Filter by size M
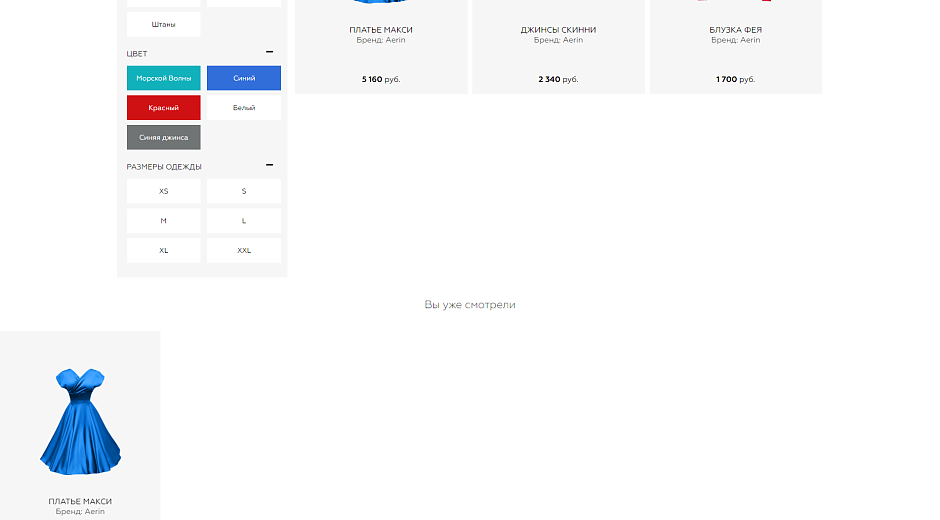Viewport: 940px width, 520px height. 164,221
